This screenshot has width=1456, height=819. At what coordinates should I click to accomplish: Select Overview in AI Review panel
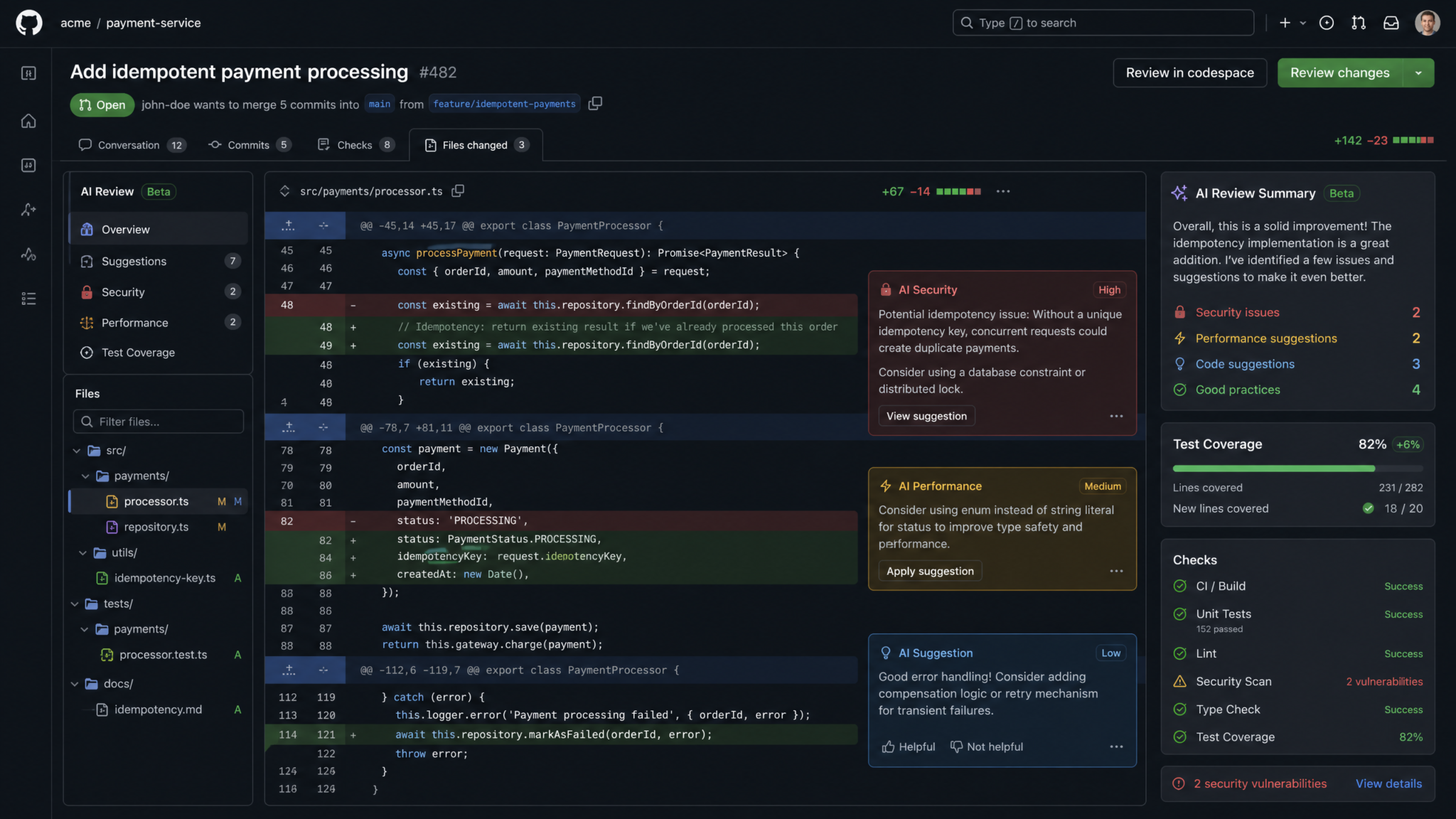pyautogui.click(x=159, y=230)
